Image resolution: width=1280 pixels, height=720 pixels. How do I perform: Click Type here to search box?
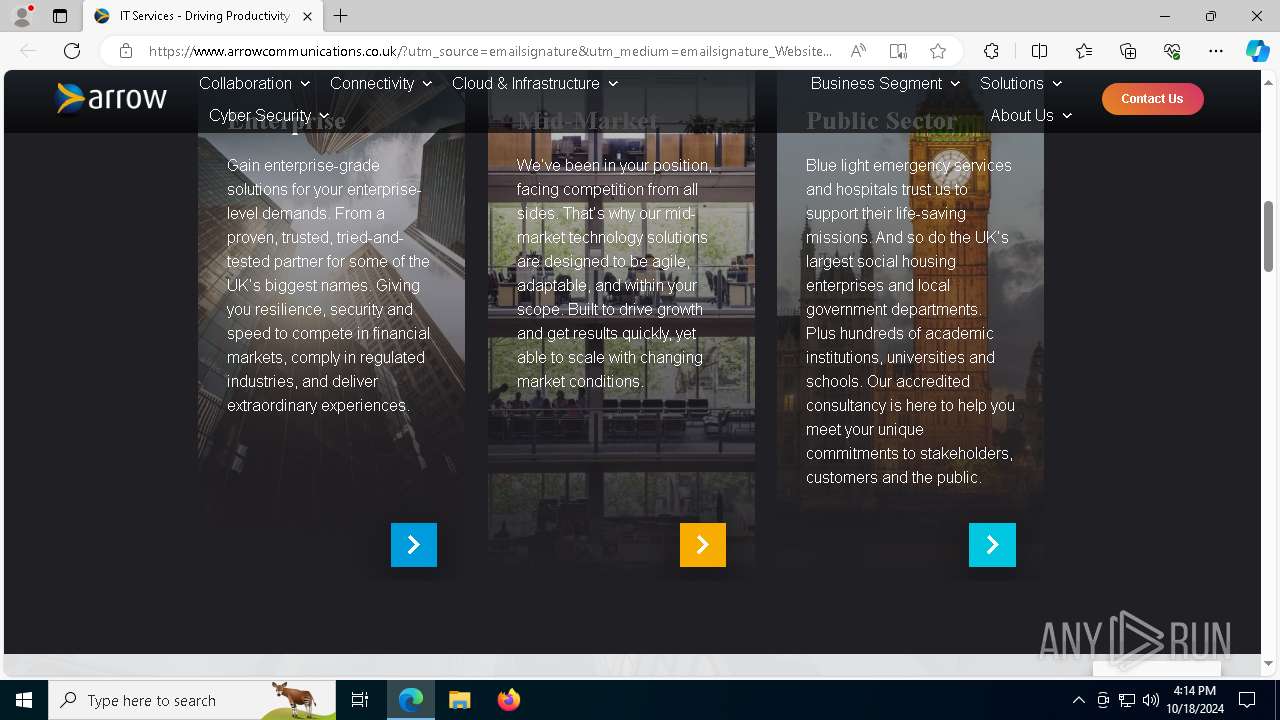(x=192, y=700)
